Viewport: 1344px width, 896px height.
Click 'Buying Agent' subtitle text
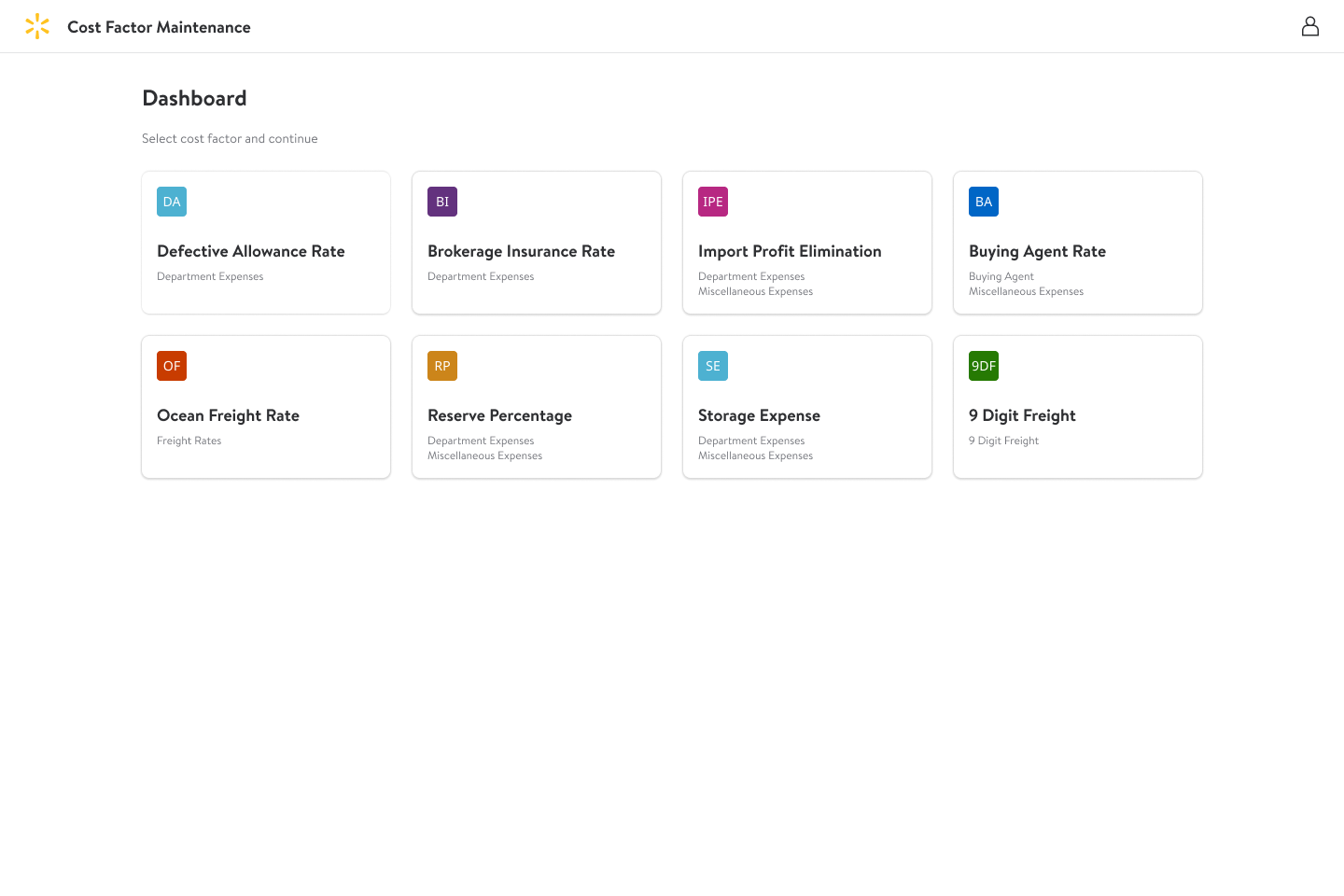(1001, 276)
